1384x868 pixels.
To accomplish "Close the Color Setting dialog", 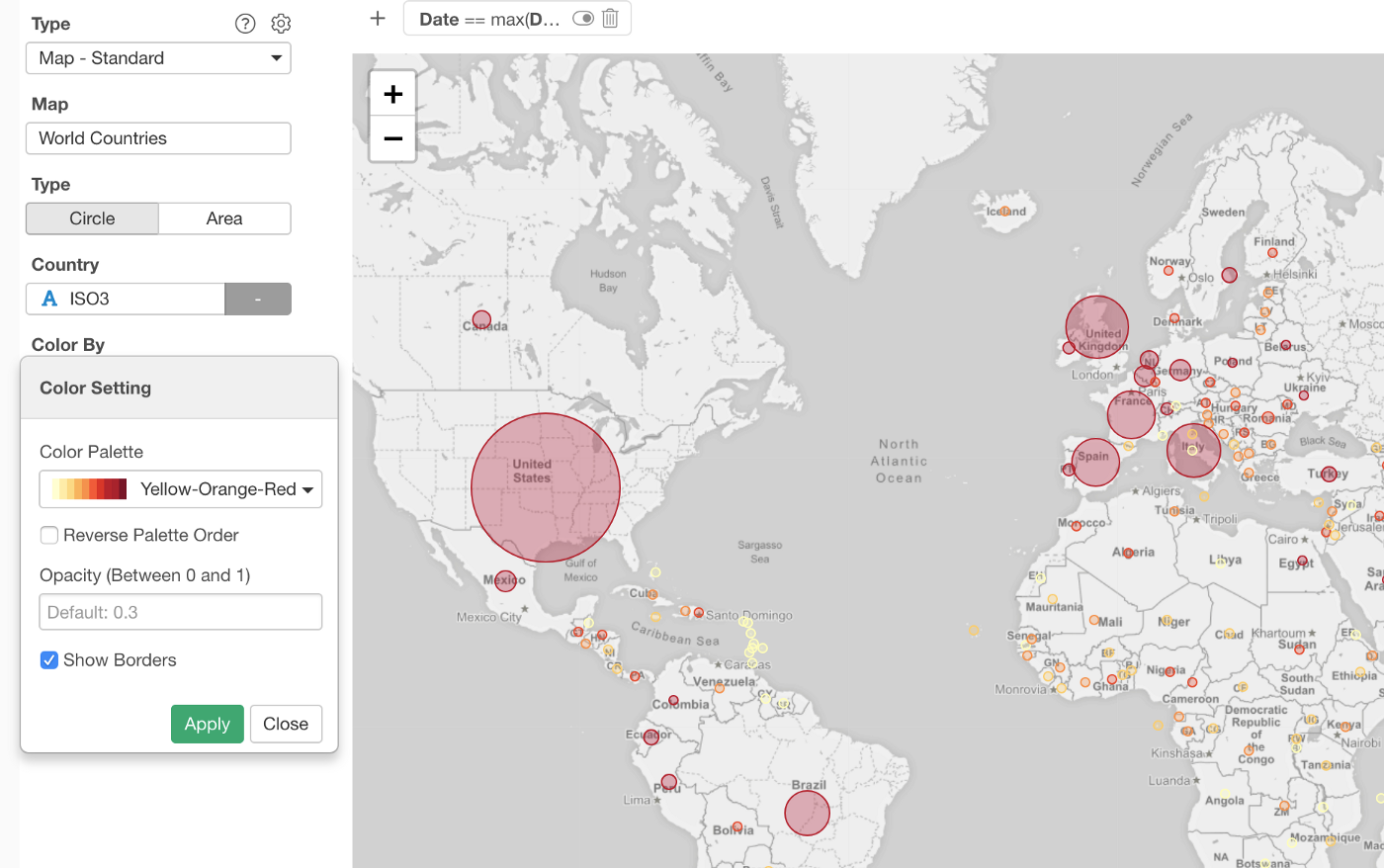I will click(x=286, y=724).
